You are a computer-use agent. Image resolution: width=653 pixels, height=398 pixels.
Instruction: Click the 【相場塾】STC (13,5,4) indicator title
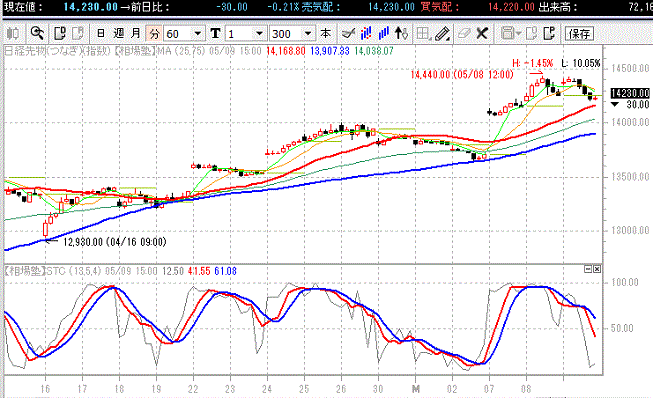53,271
